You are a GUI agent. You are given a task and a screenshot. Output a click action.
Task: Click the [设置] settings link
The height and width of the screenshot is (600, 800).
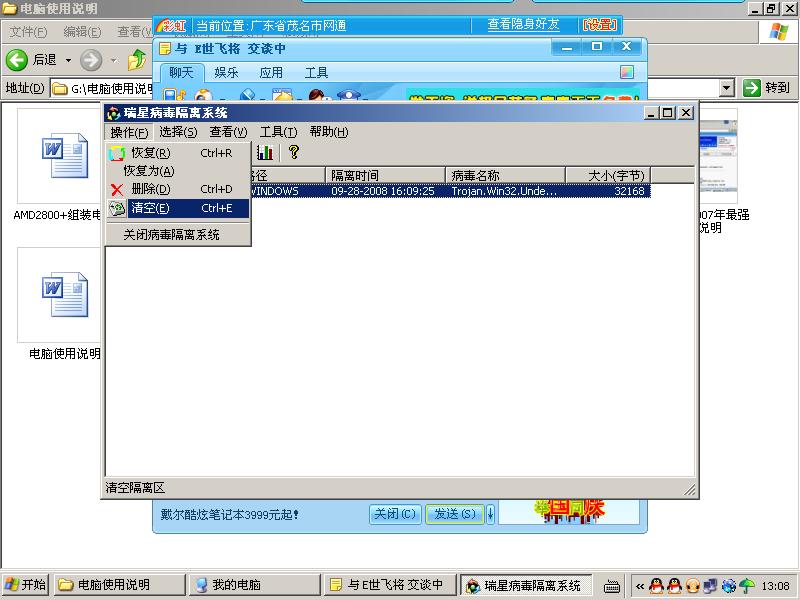(599, 24)
